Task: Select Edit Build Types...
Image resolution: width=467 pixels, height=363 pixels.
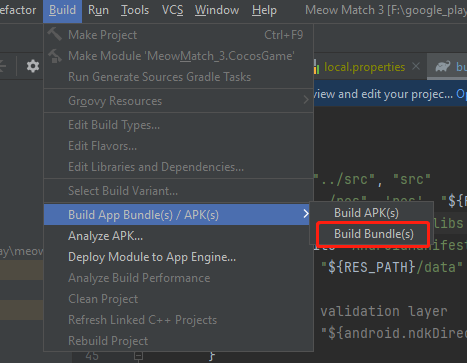Action: (178, 125)
